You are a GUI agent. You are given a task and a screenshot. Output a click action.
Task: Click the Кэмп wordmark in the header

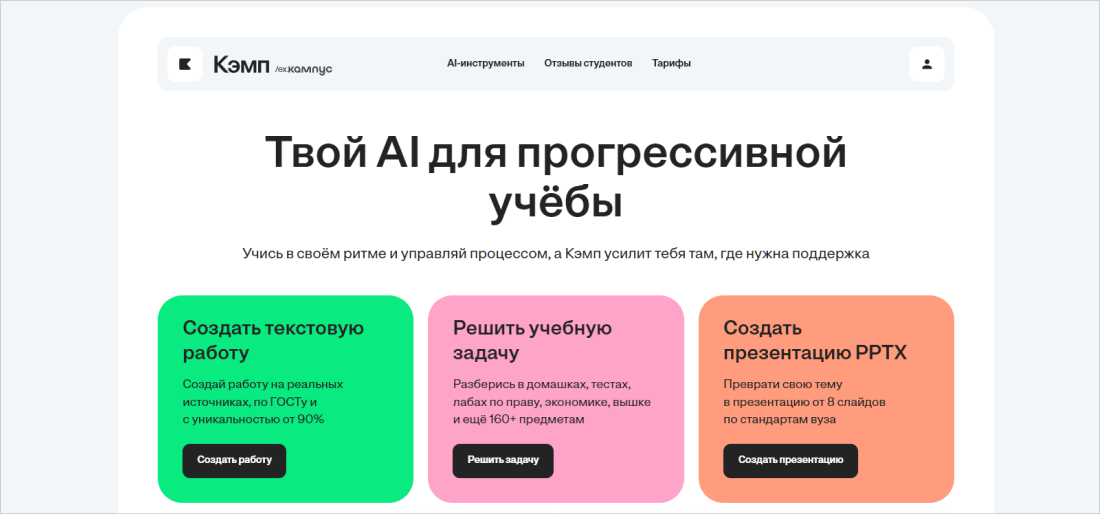(241, 65)
